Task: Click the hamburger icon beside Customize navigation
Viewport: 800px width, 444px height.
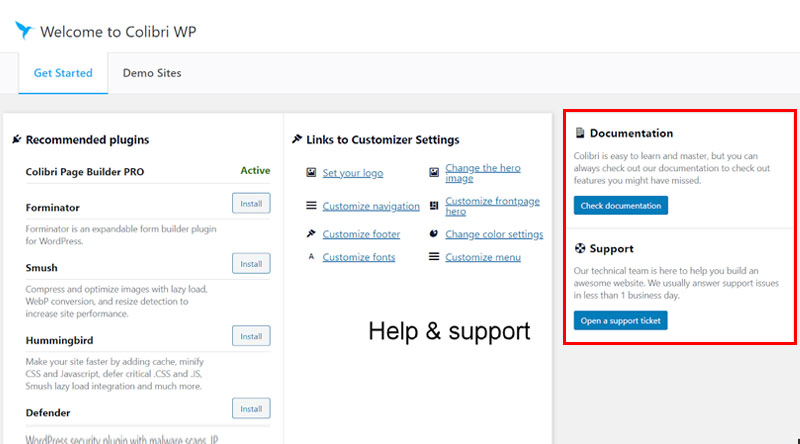Action: point(311,206)
